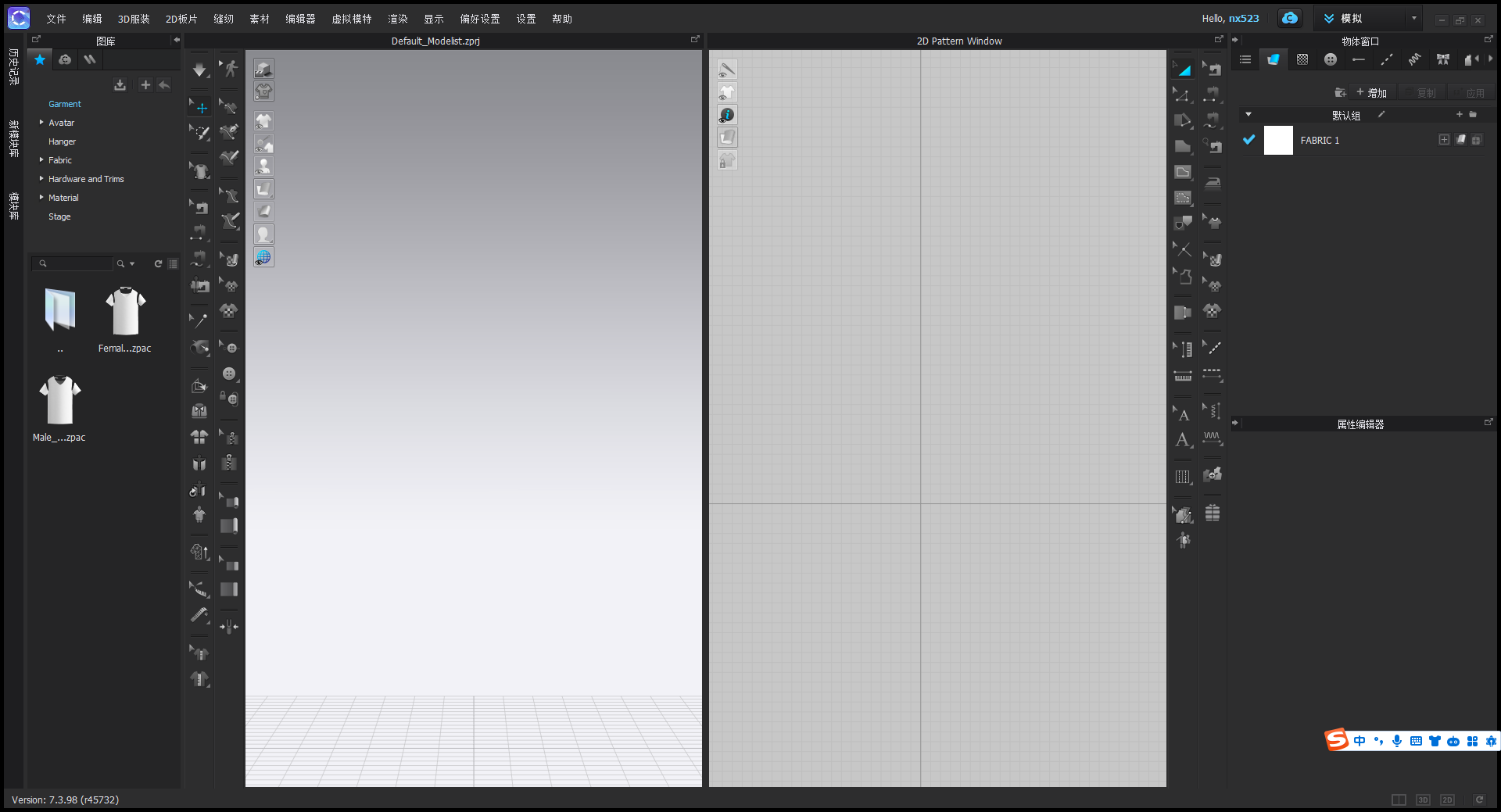Open the Topstitch tab icon in Object Browser
This screenshot has width=1501, height=812.
(x=1387, y=59)
